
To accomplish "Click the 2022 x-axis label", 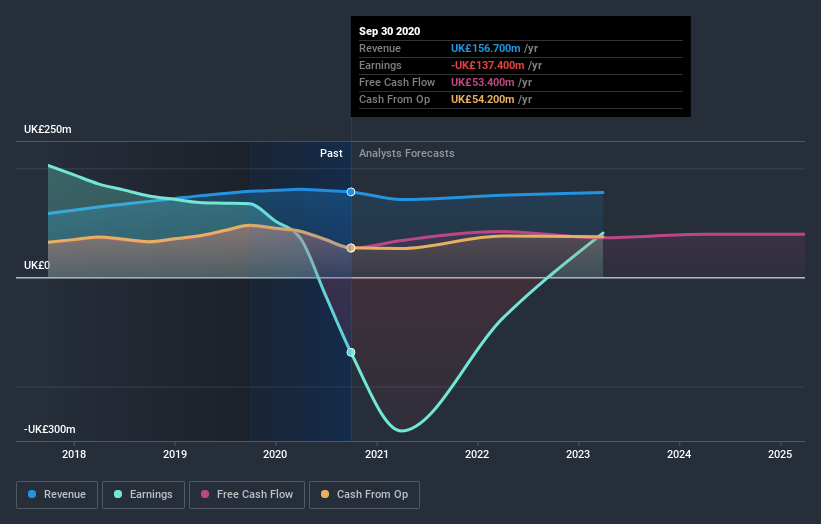I will point(477,454).
